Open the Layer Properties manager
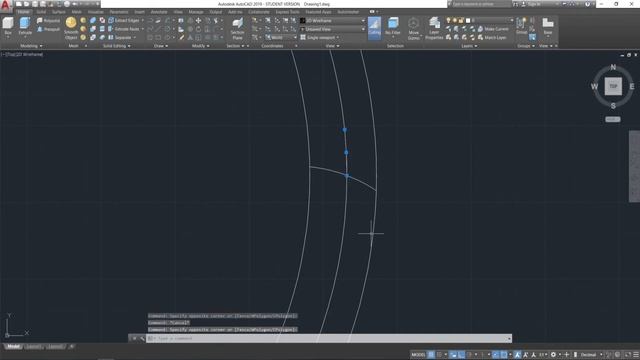Viewport: 640px width, 360px height. (x=434, y=29)
